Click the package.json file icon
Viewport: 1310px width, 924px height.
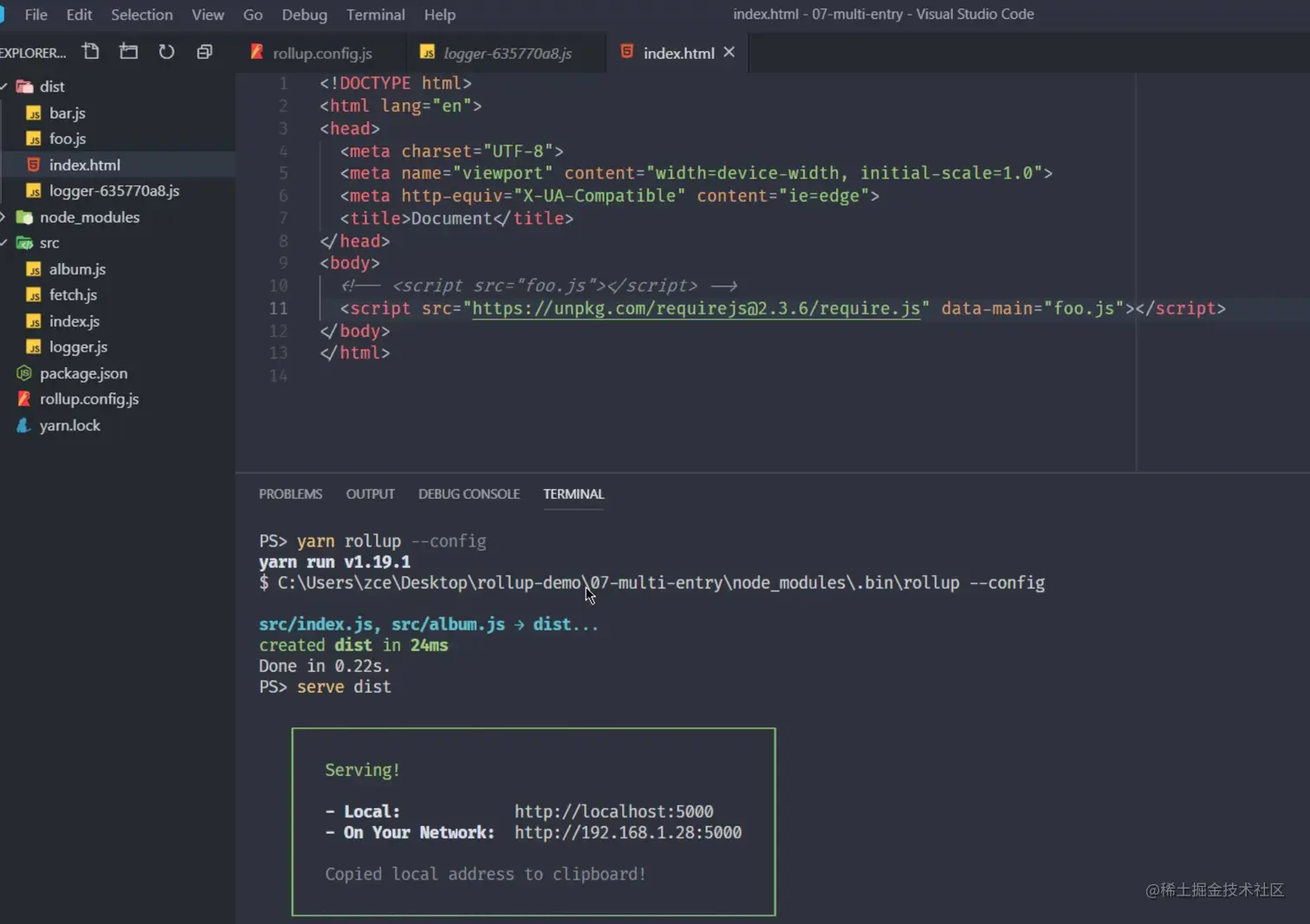24,373
